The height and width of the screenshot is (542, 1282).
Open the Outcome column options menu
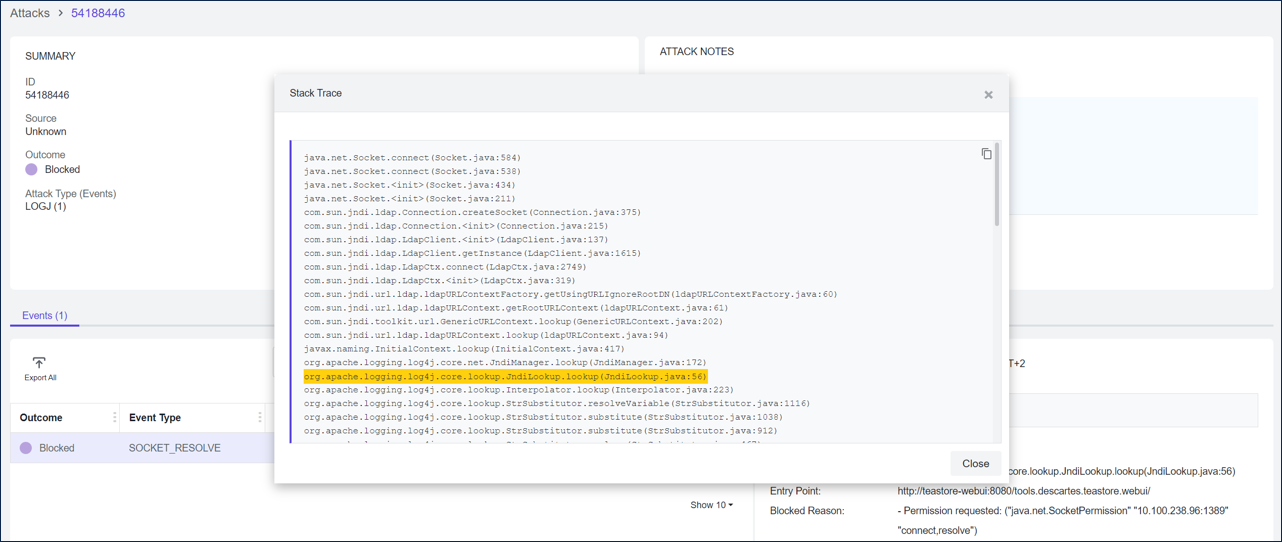pos(114,418)
